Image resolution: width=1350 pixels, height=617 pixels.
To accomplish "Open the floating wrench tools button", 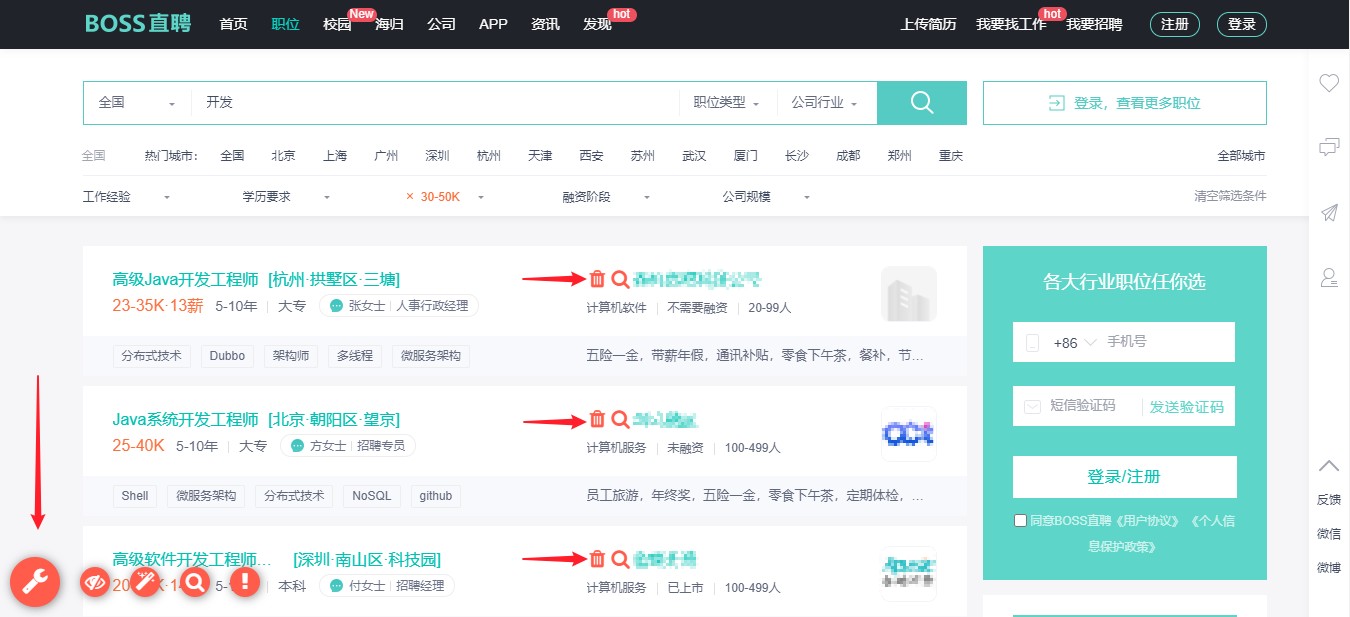I will (35, 581).
